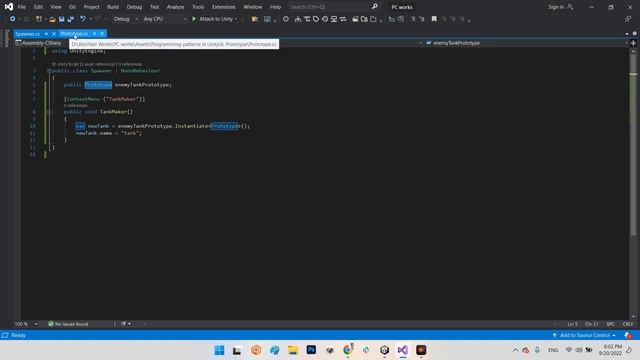The image size is (640, 360).
Task: Click the code cleanup brush icon
Action: (124, 324)
